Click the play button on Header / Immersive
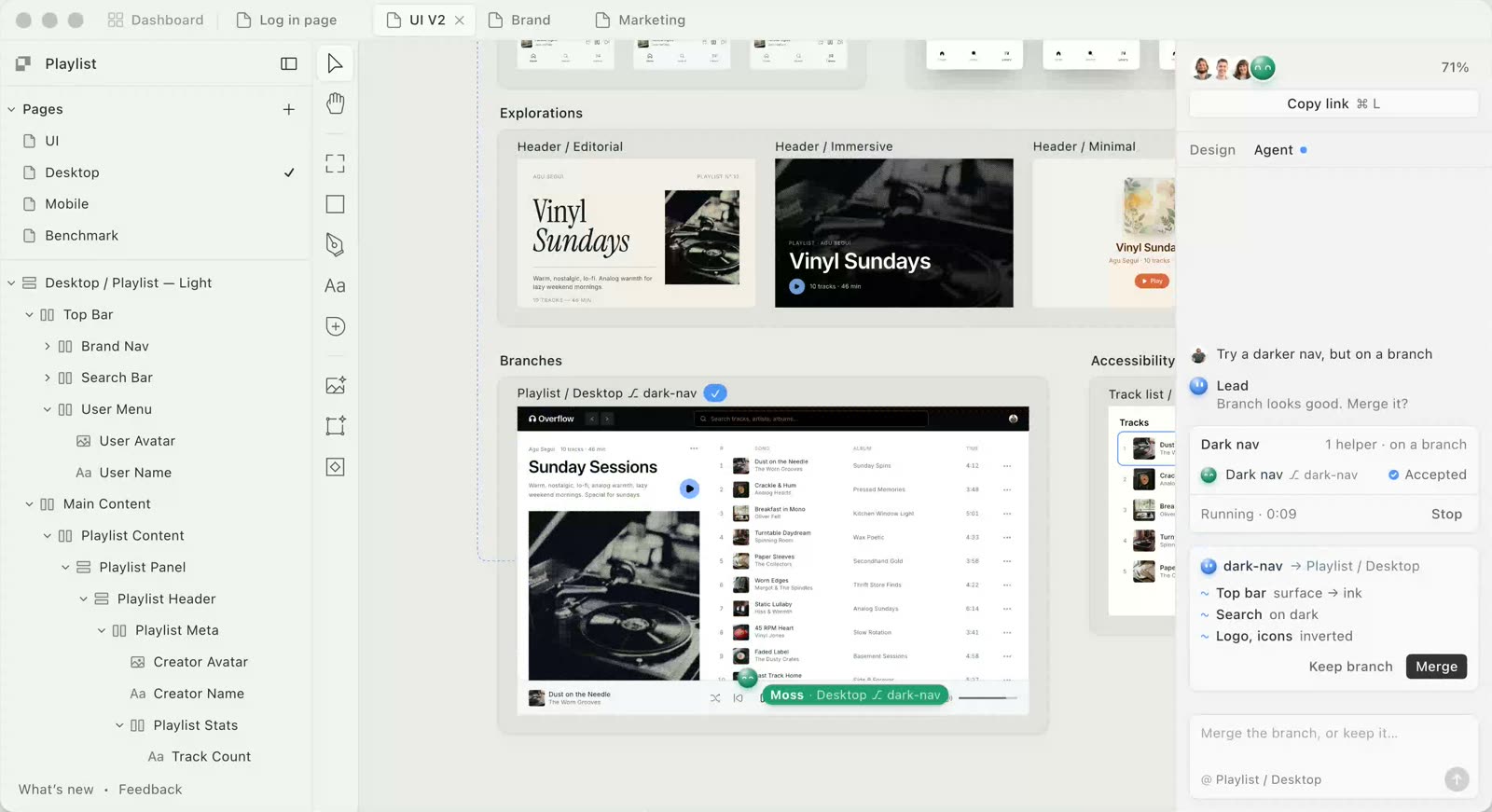Viewport: 1492px width, 812px height. coord(796,286)
